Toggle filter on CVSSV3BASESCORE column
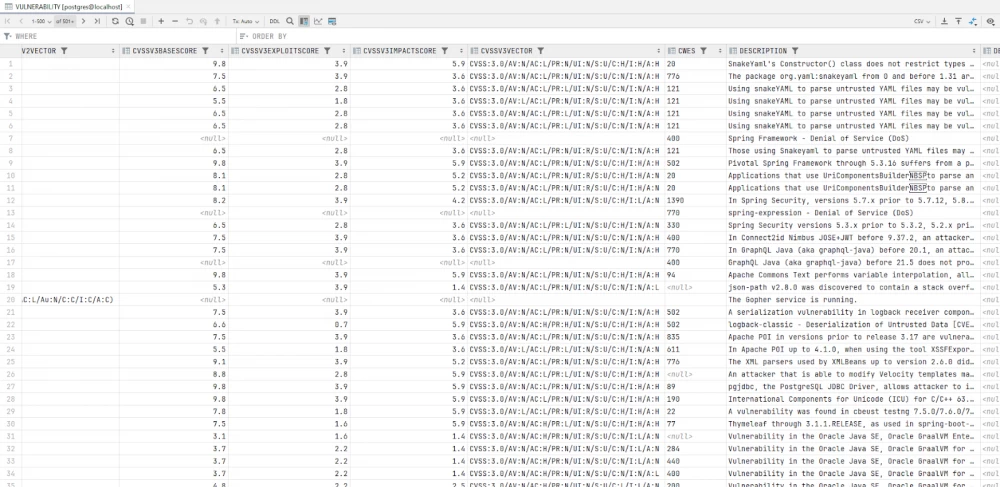This screenshot has width=1000, height=487. coord(205,51)
